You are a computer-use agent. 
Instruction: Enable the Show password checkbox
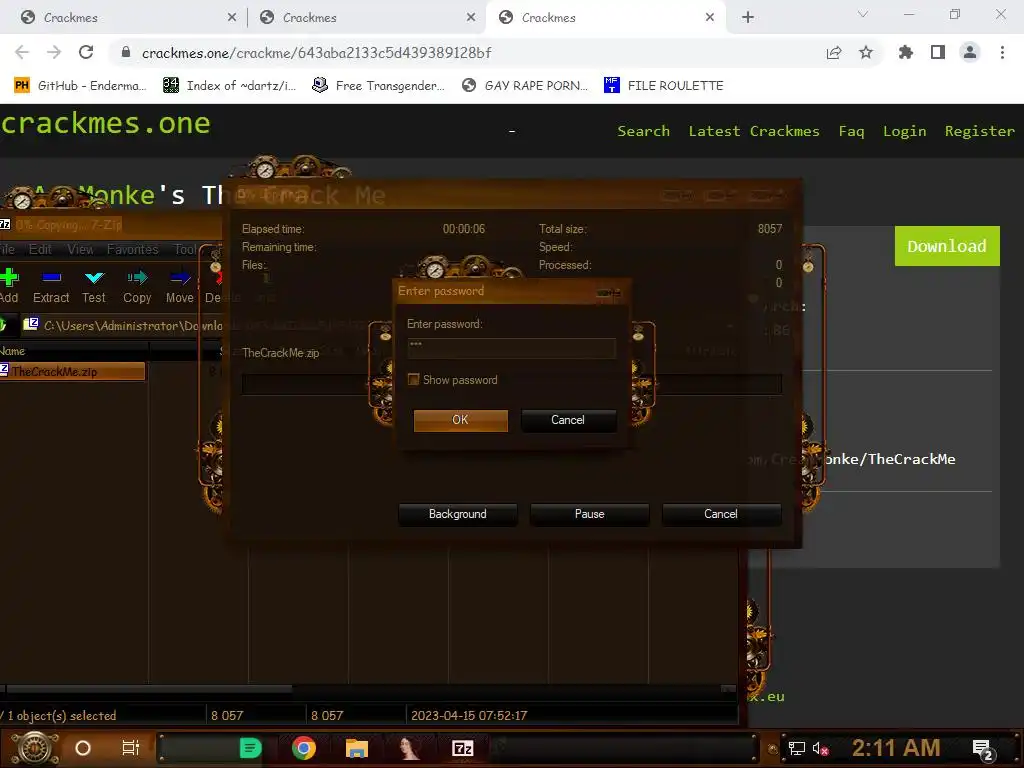tap(413, 379)
